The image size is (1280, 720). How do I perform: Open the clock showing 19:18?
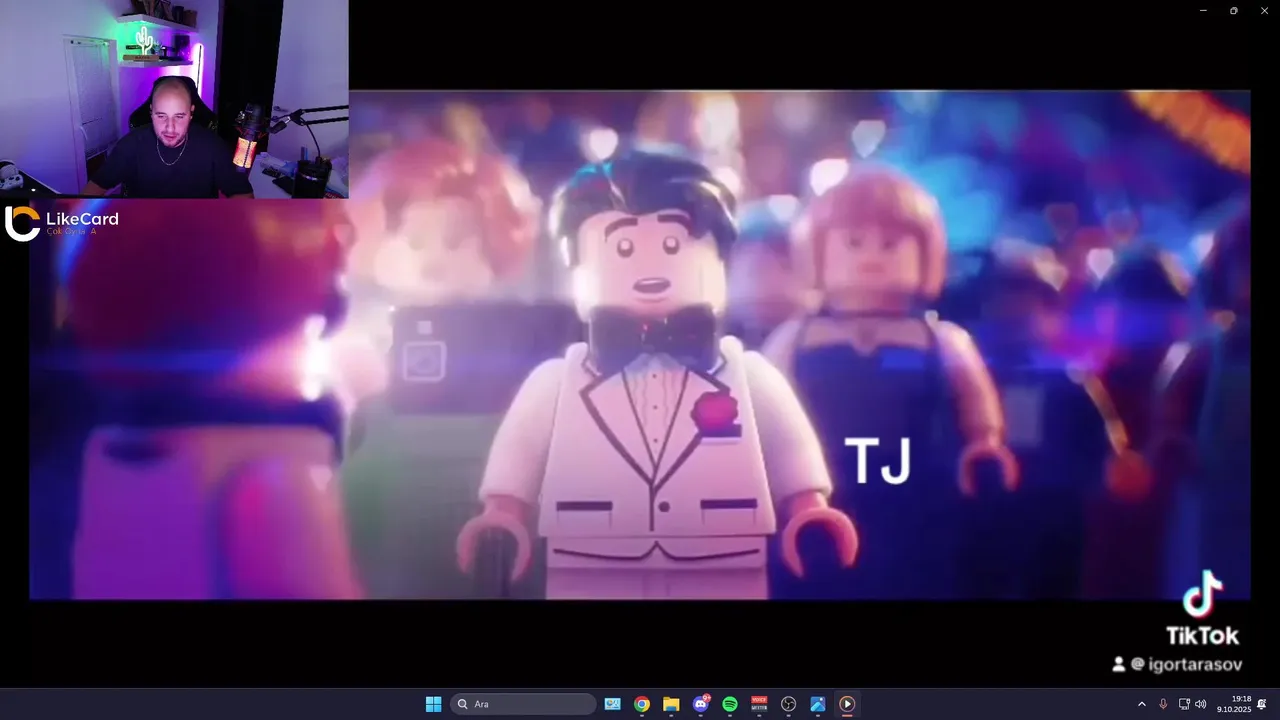pos(1234,704)
